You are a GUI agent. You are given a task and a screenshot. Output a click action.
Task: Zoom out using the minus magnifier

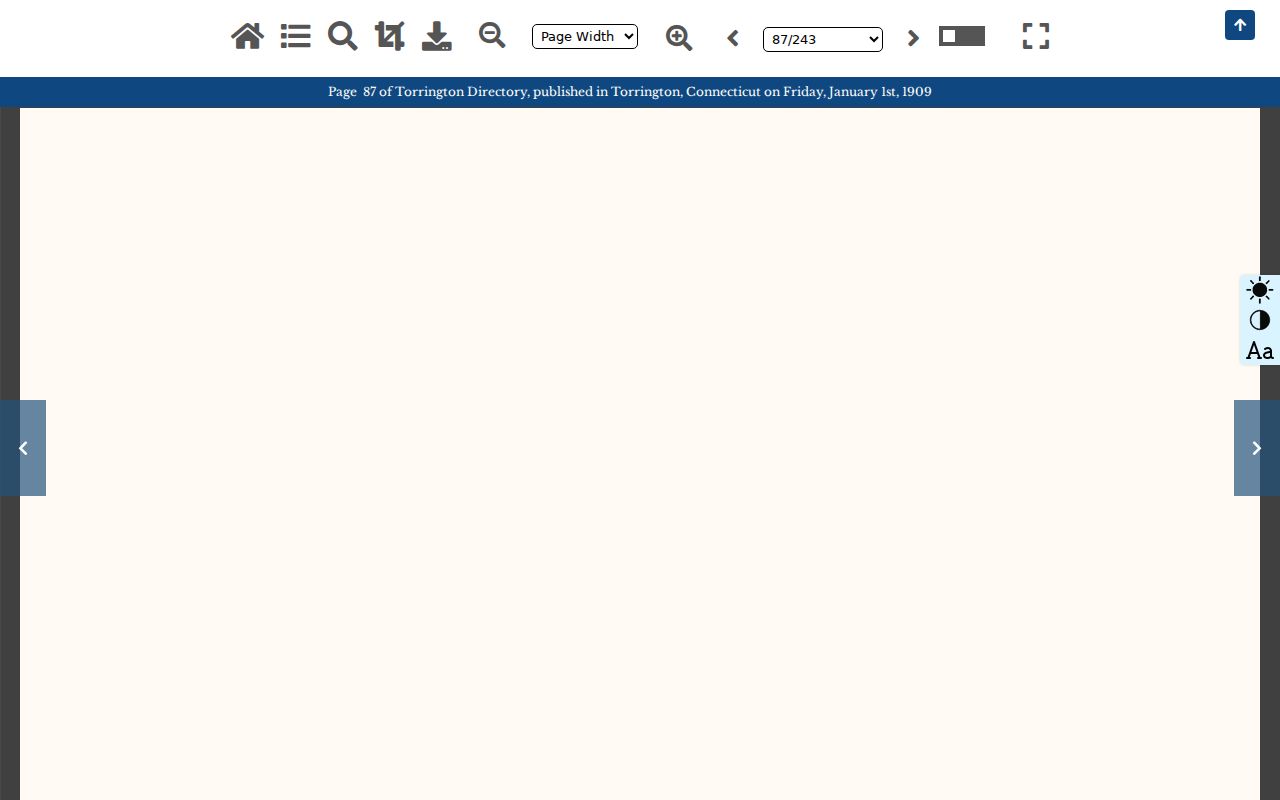tap(491, 36)
